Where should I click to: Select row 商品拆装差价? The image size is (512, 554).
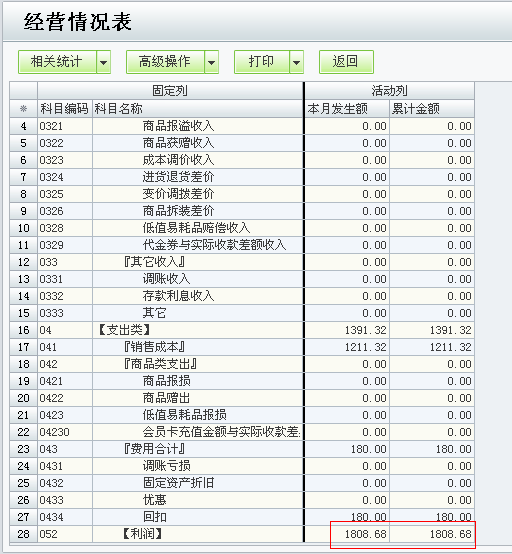click(242, 211)
